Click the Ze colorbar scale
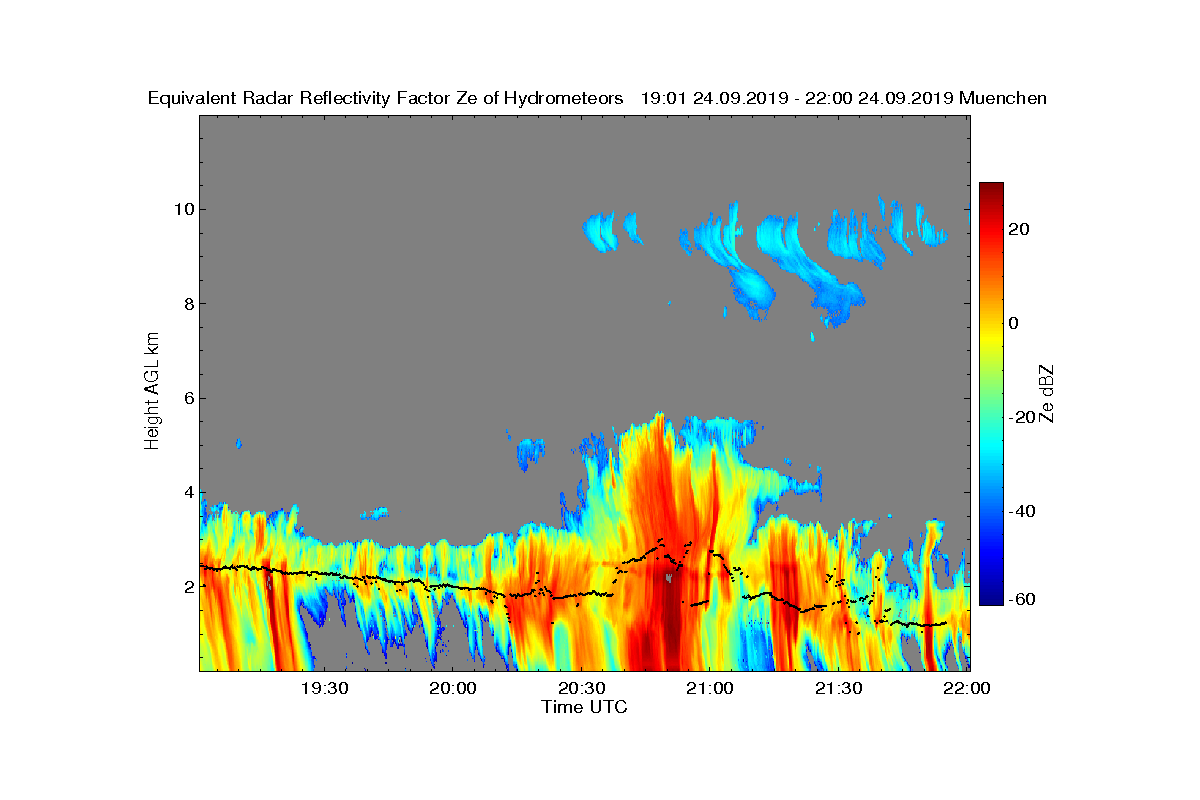 (x=991, y=393)
